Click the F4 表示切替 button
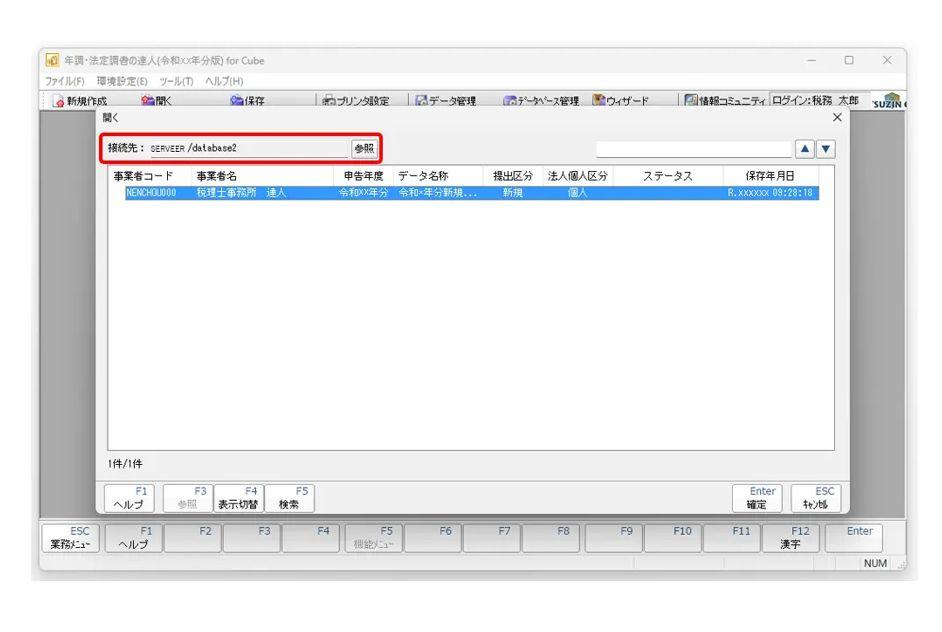 [239, 498]
